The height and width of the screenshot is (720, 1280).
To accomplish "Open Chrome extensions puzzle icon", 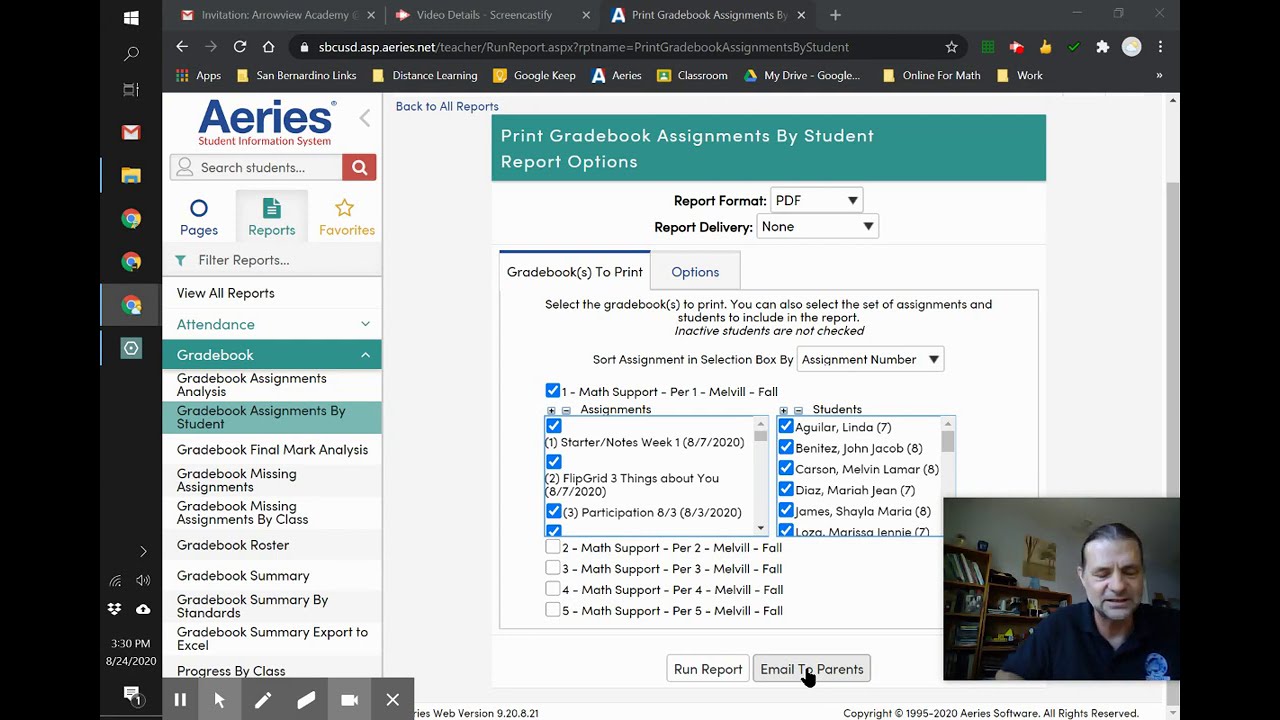I will (x=1103, y=47).
